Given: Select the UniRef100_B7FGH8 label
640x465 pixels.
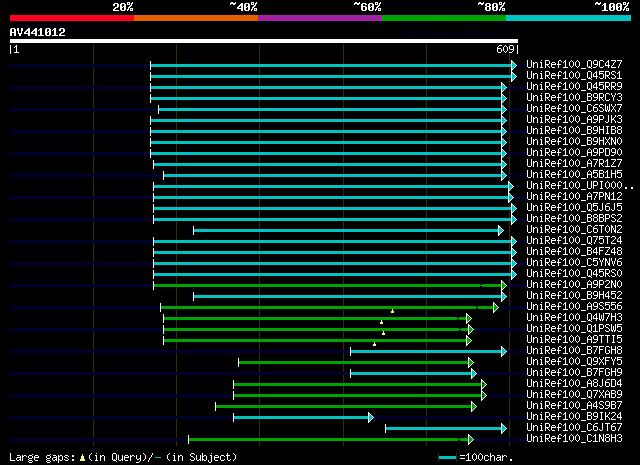Looking at the screenshot, I should (574, 351).
